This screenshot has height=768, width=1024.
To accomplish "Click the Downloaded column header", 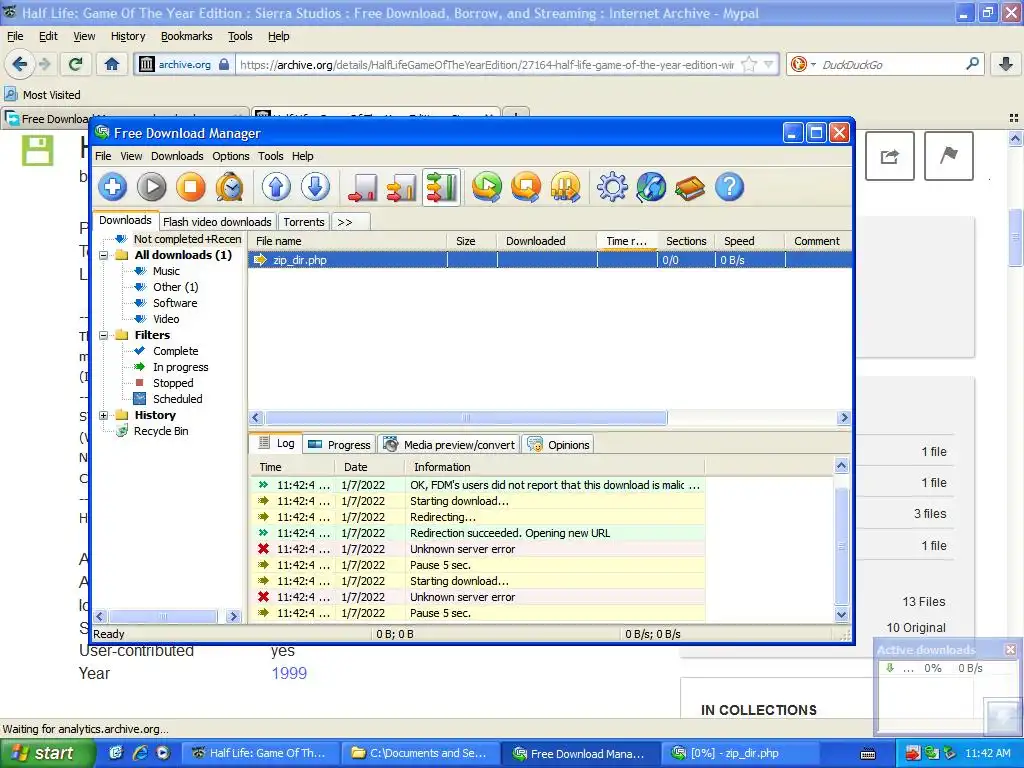I will pos(547,241).
